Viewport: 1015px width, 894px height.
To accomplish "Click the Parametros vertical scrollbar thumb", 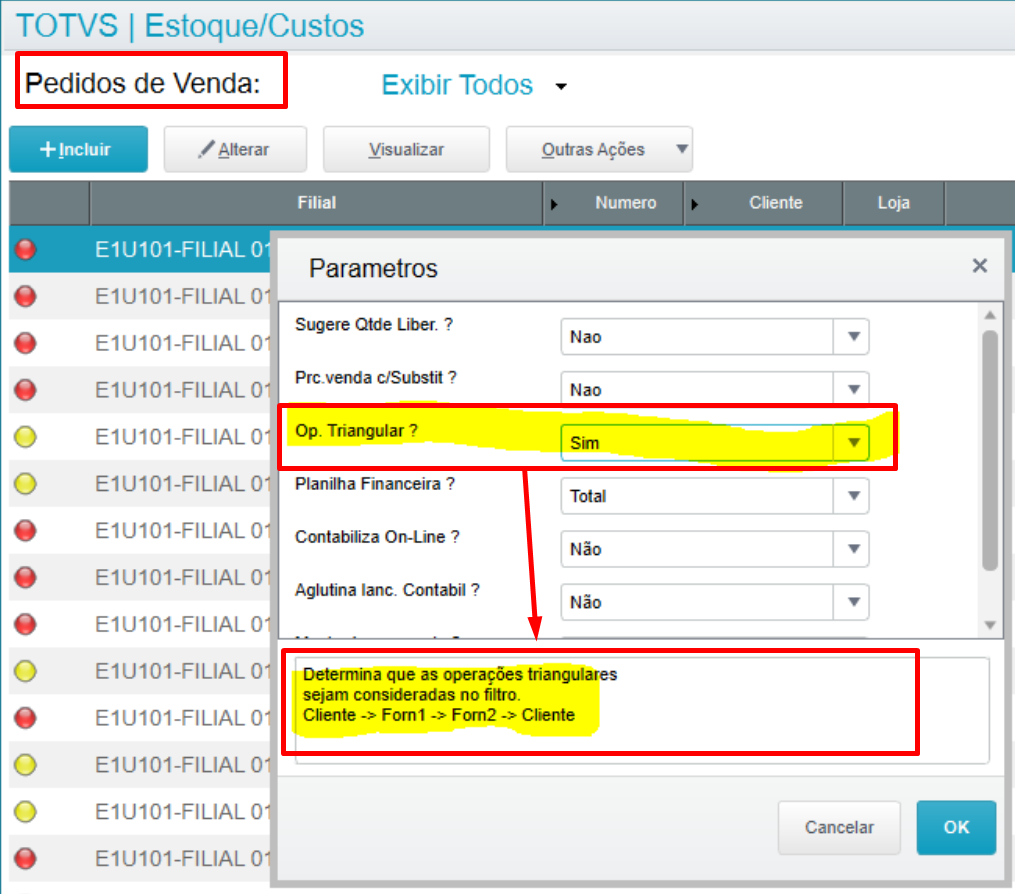I will pos(990,451).
